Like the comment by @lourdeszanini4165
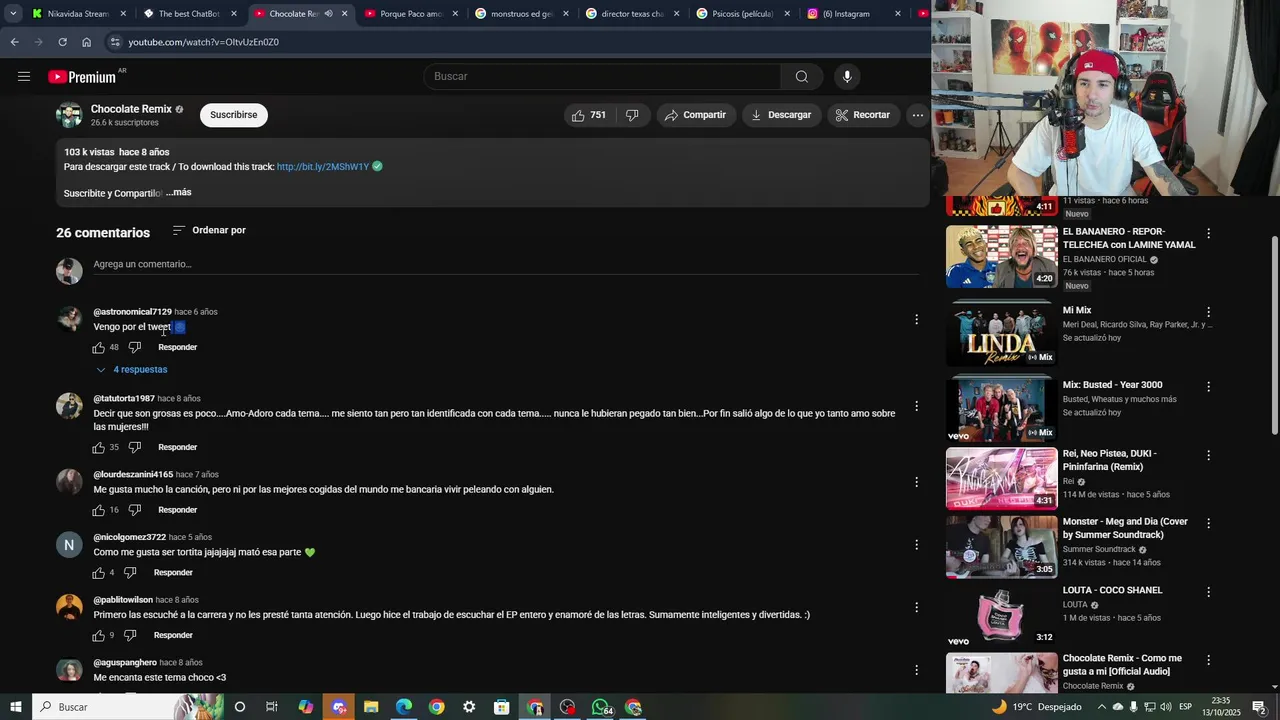Image resolution: width=1280 pixels, height=720 pixels. [x=98, y=510]
